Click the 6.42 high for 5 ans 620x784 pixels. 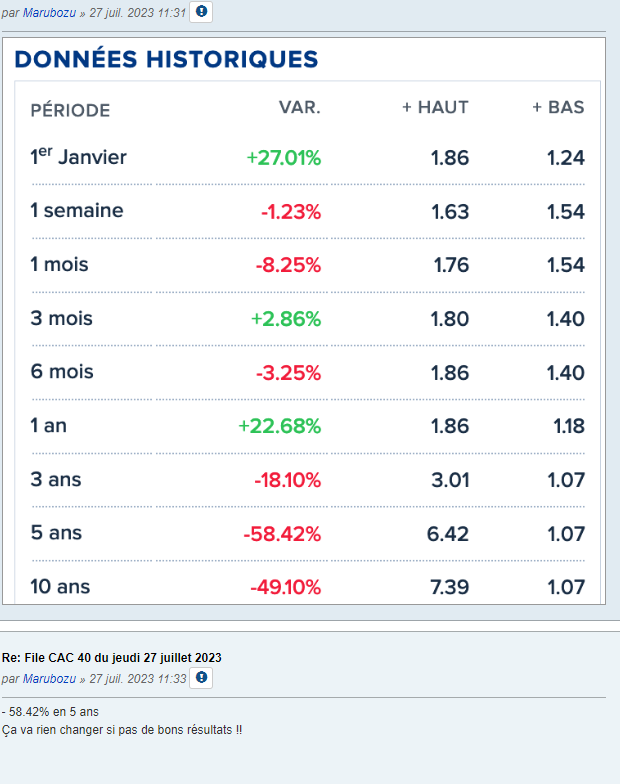point(448,534)
